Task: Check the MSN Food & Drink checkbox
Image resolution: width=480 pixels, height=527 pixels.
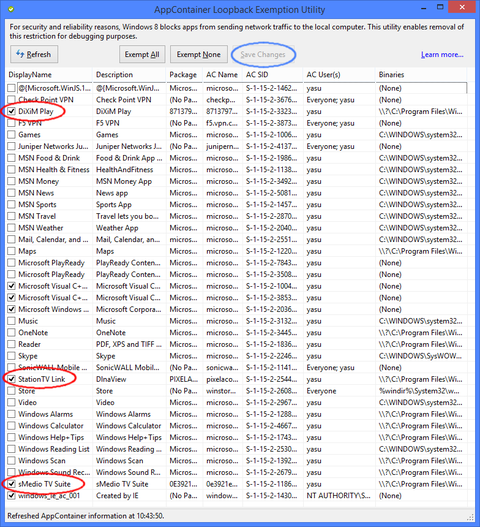Action: (11, 158)
